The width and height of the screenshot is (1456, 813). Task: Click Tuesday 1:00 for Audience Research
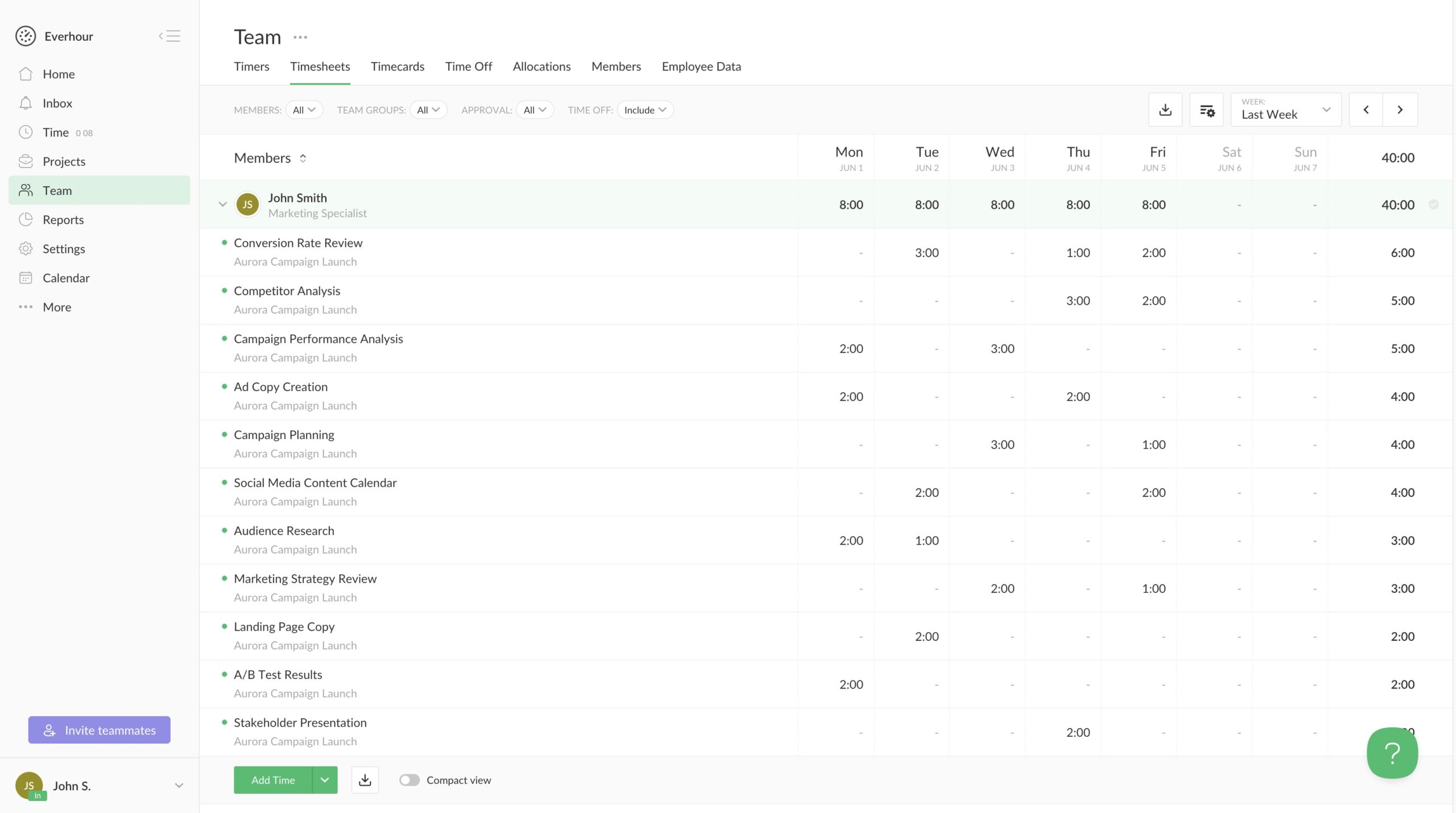[x=926, y=541]
